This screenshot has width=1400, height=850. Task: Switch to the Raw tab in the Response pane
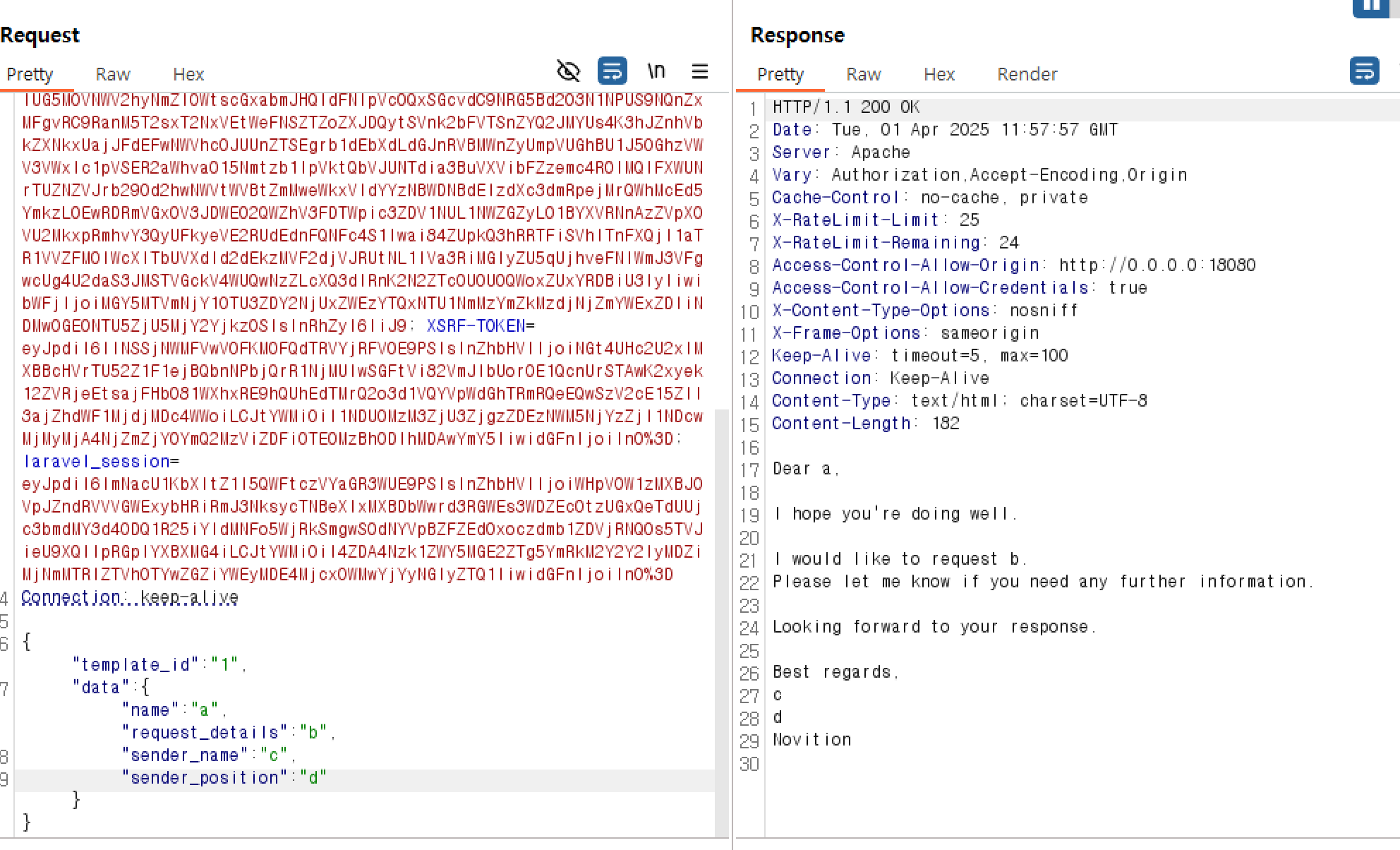863,73
